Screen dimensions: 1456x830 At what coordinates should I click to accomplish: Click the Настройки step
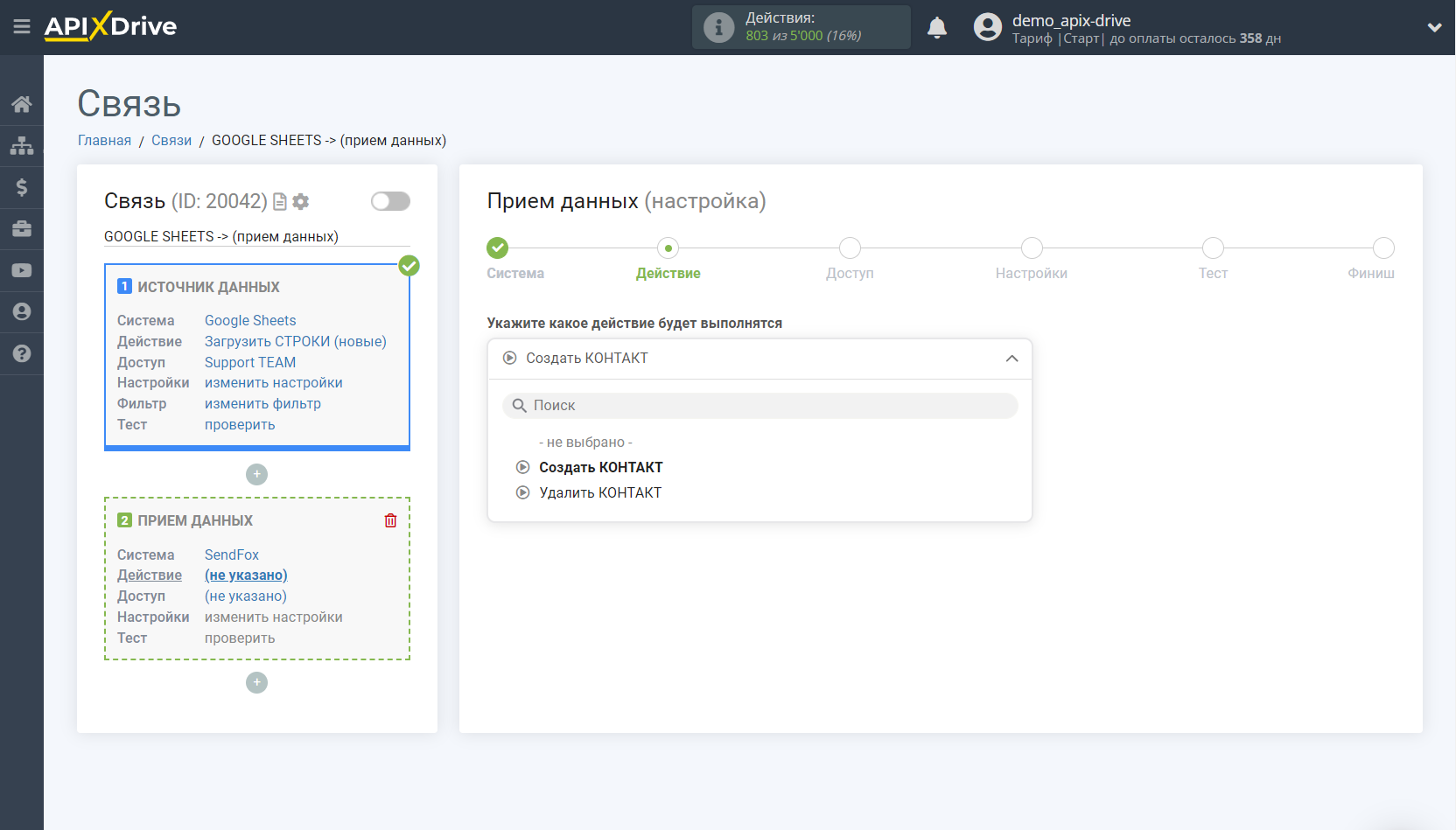point(1032,248)
